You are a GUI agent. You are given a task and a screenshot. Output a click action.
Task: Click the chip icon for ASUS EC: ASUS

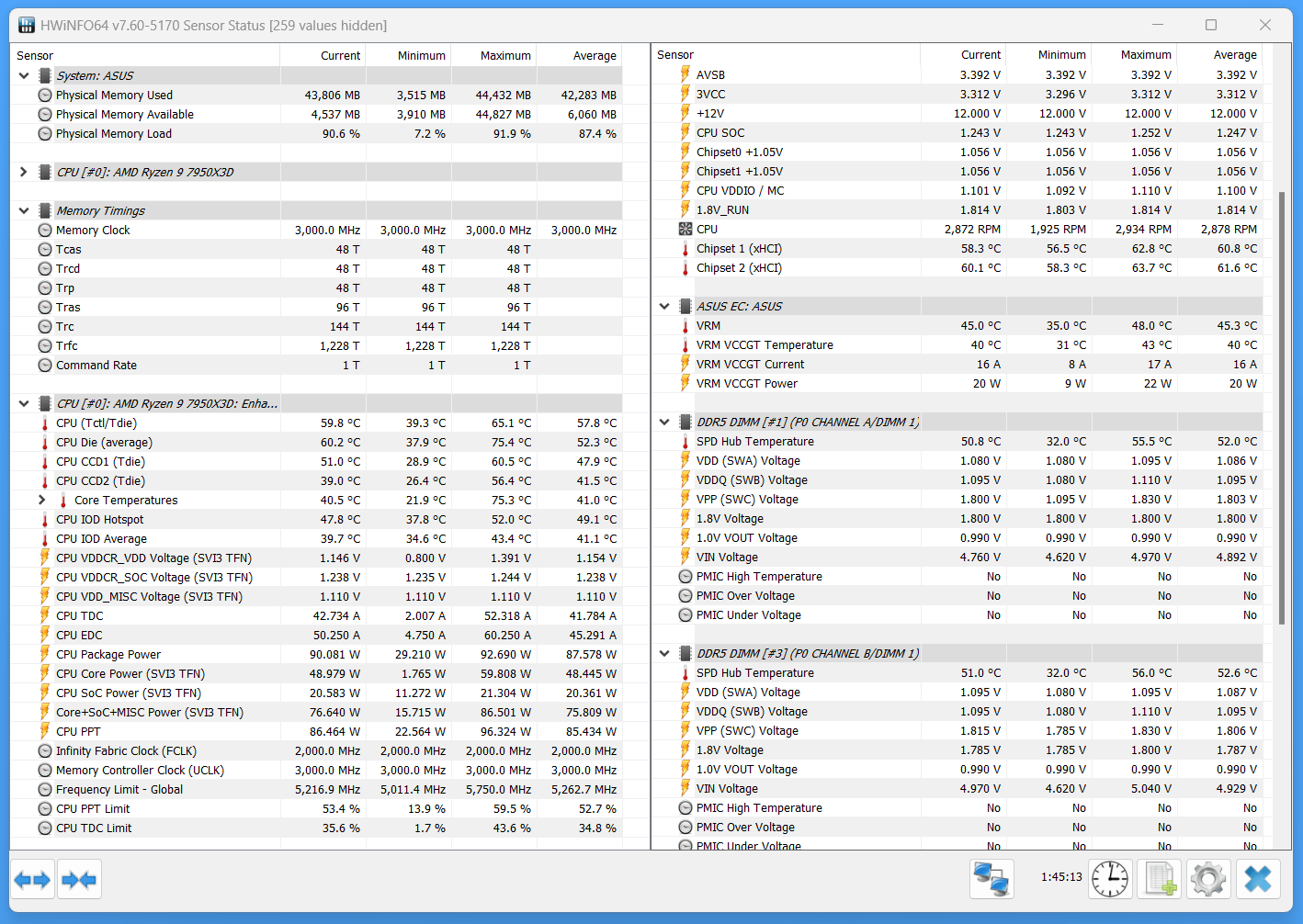(x=685, y=307)
